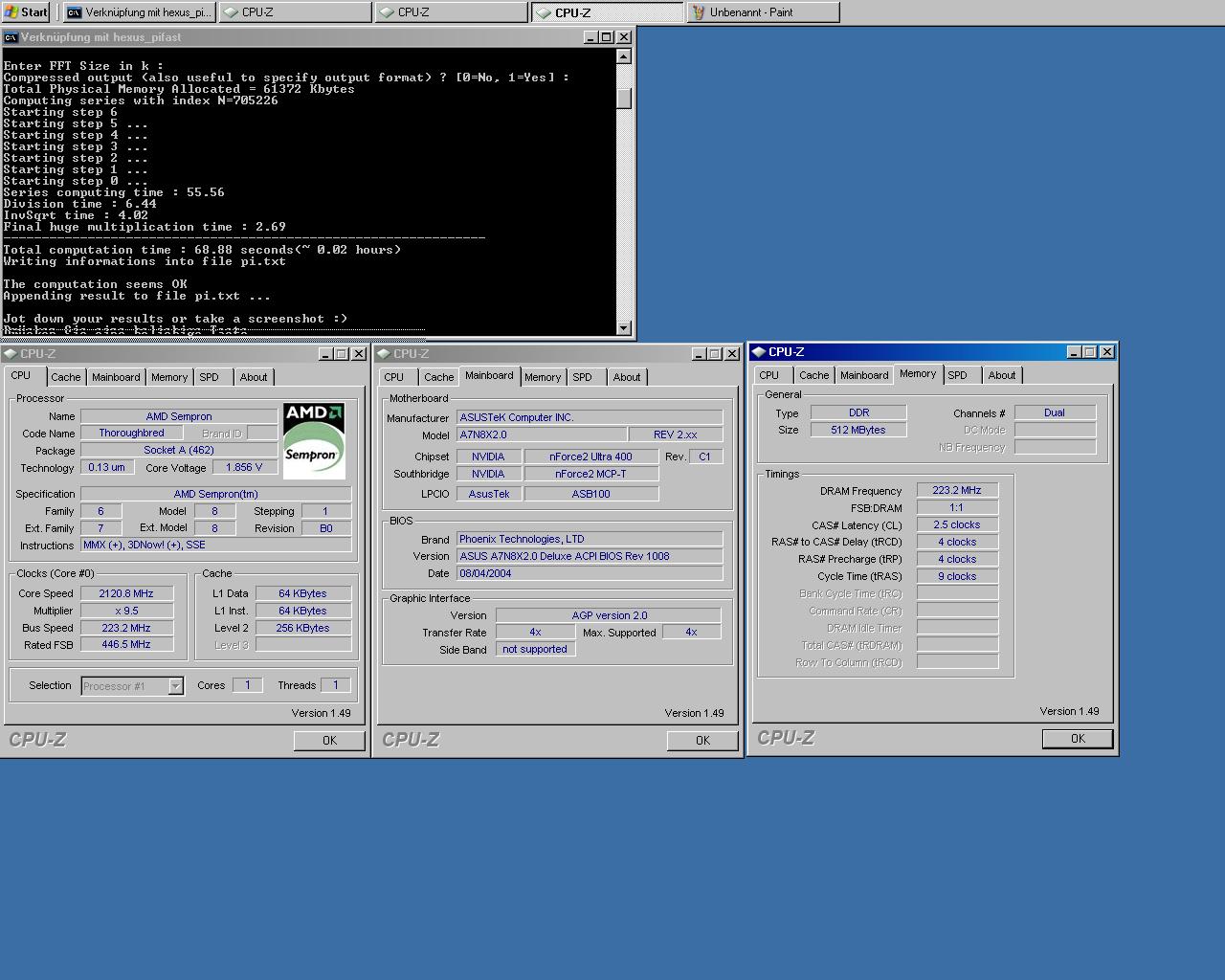Click manufacturer field ASUSTeK Computer INC.

coord(590,417)
